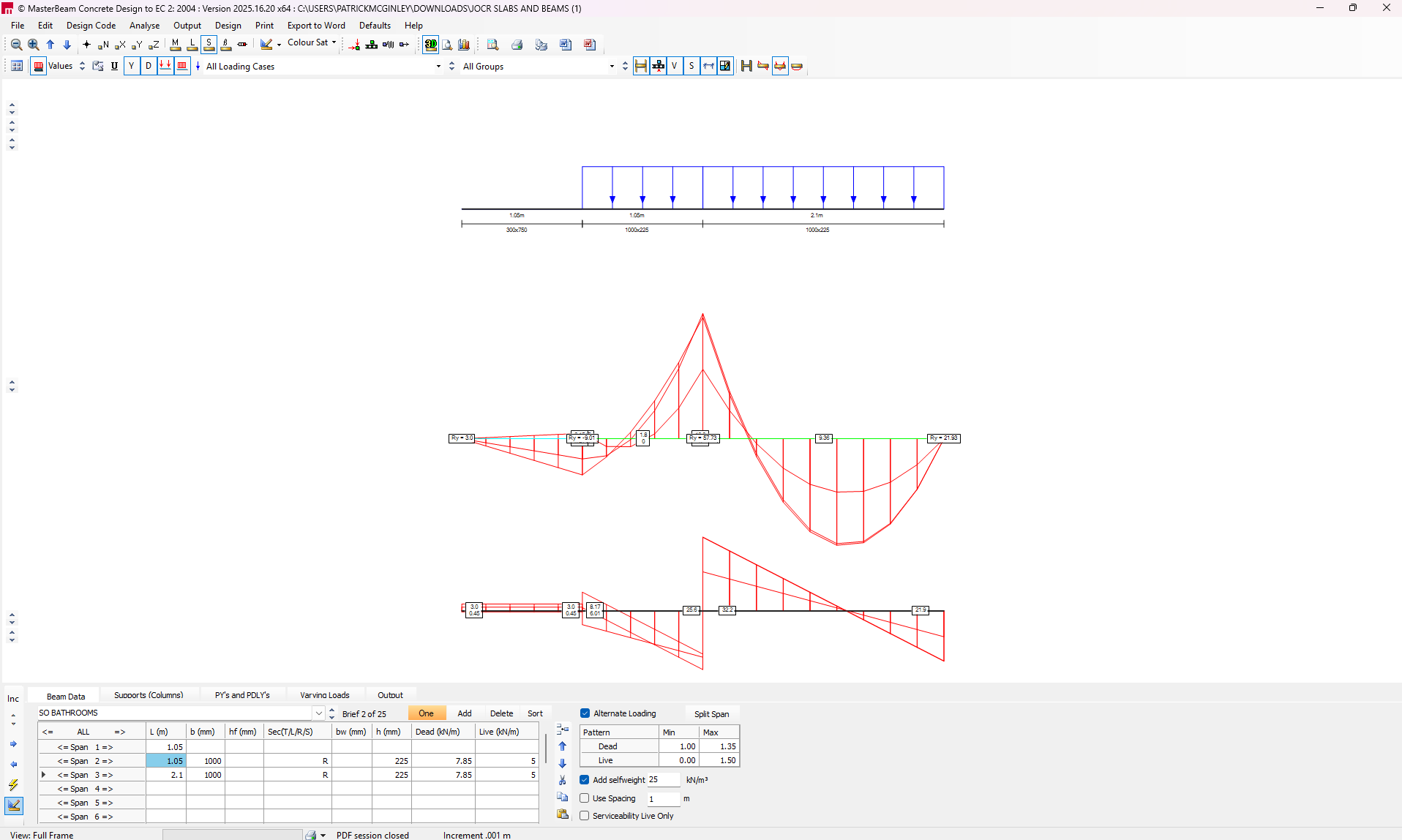Image resolution: width=1402 pixels, height=840 pixels.
Task: Click the blue Export to Word icon
Action: pyautogui.click(x=565, y=45)
